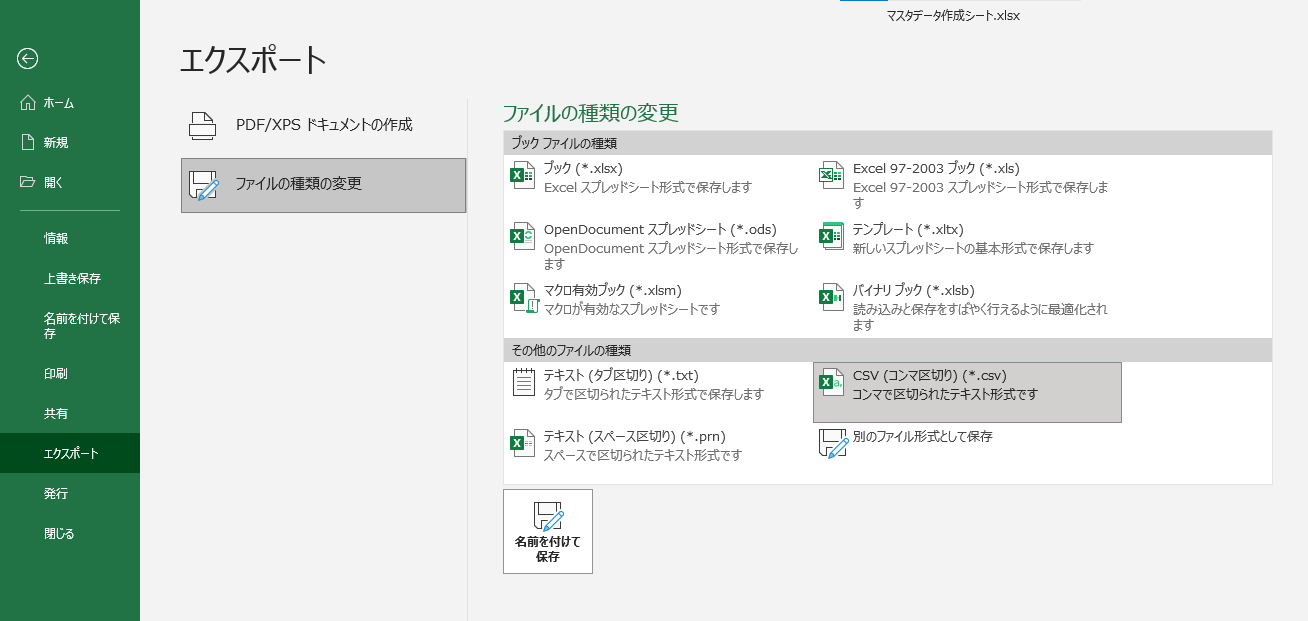Choose the Excel 97-2003 workbook (*.xls) icon

click(832, 176)
